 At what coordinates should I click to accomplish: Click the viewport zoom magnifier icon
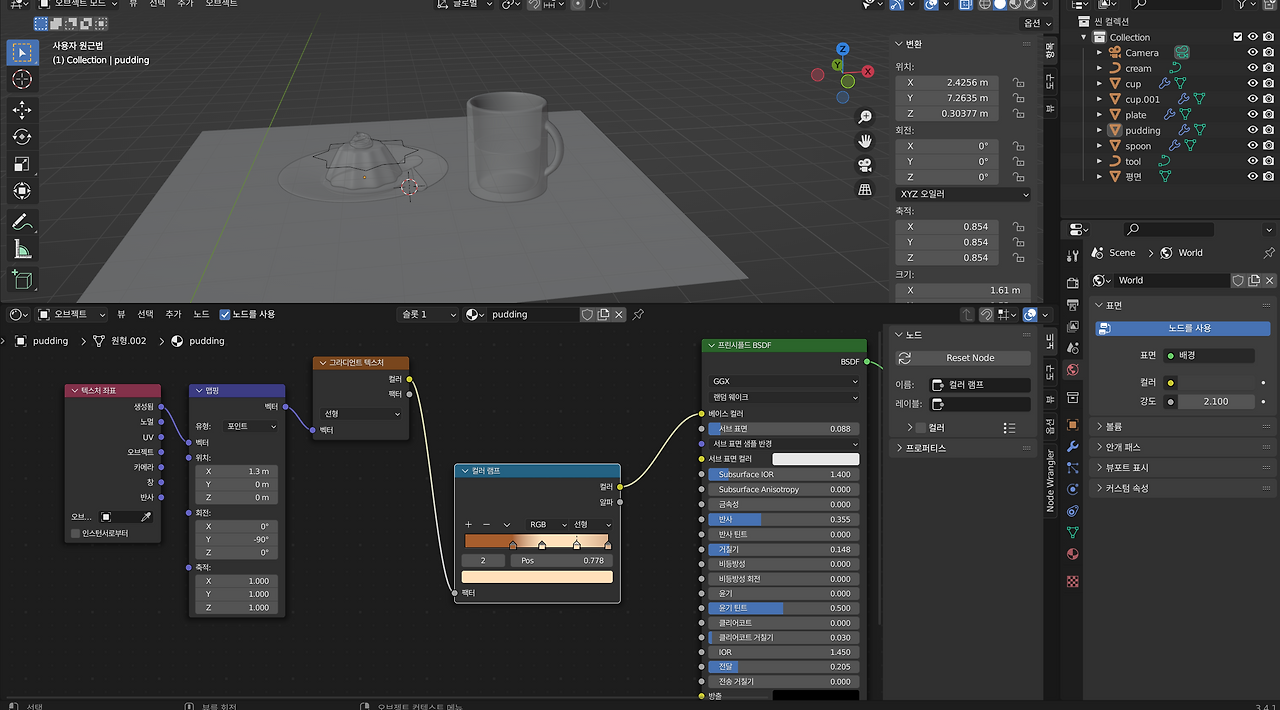point(865,117)
